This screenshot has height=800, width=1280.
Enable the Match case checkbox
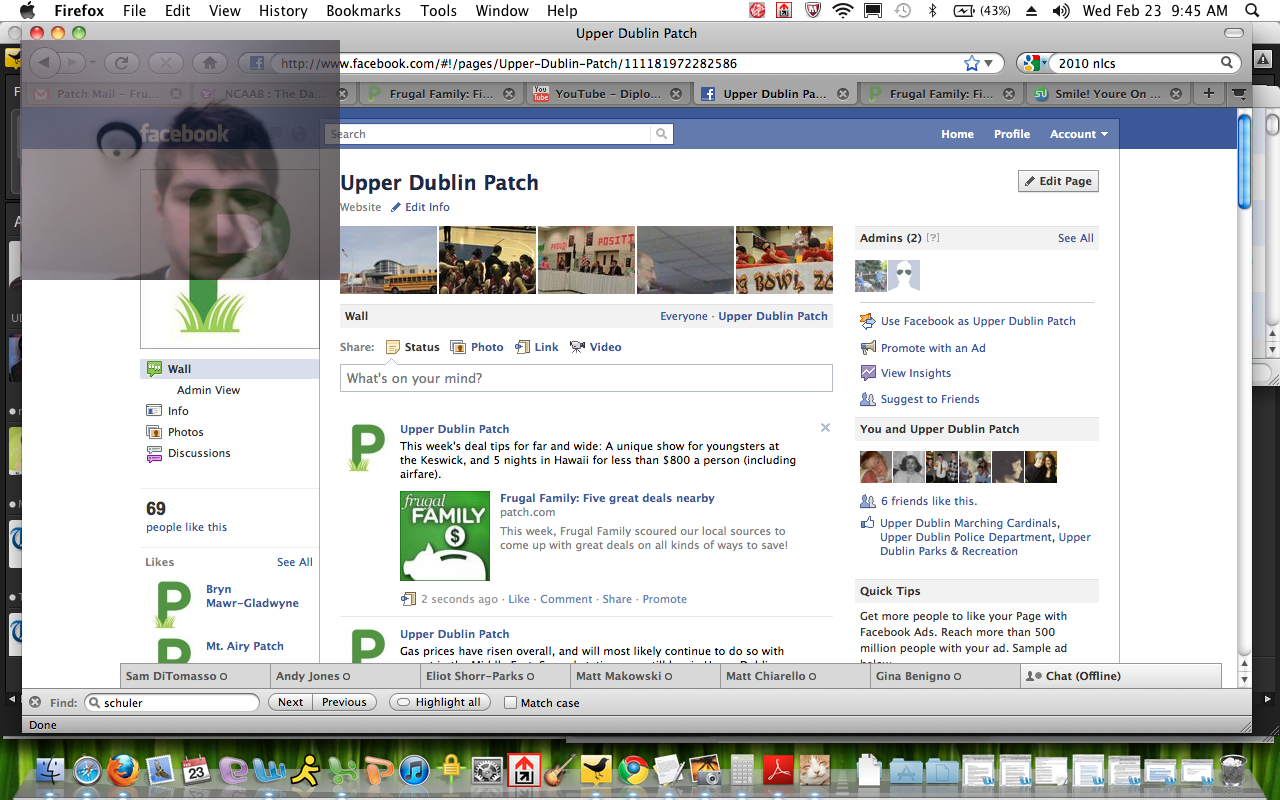pyautogui.click(x=511, y=703)
